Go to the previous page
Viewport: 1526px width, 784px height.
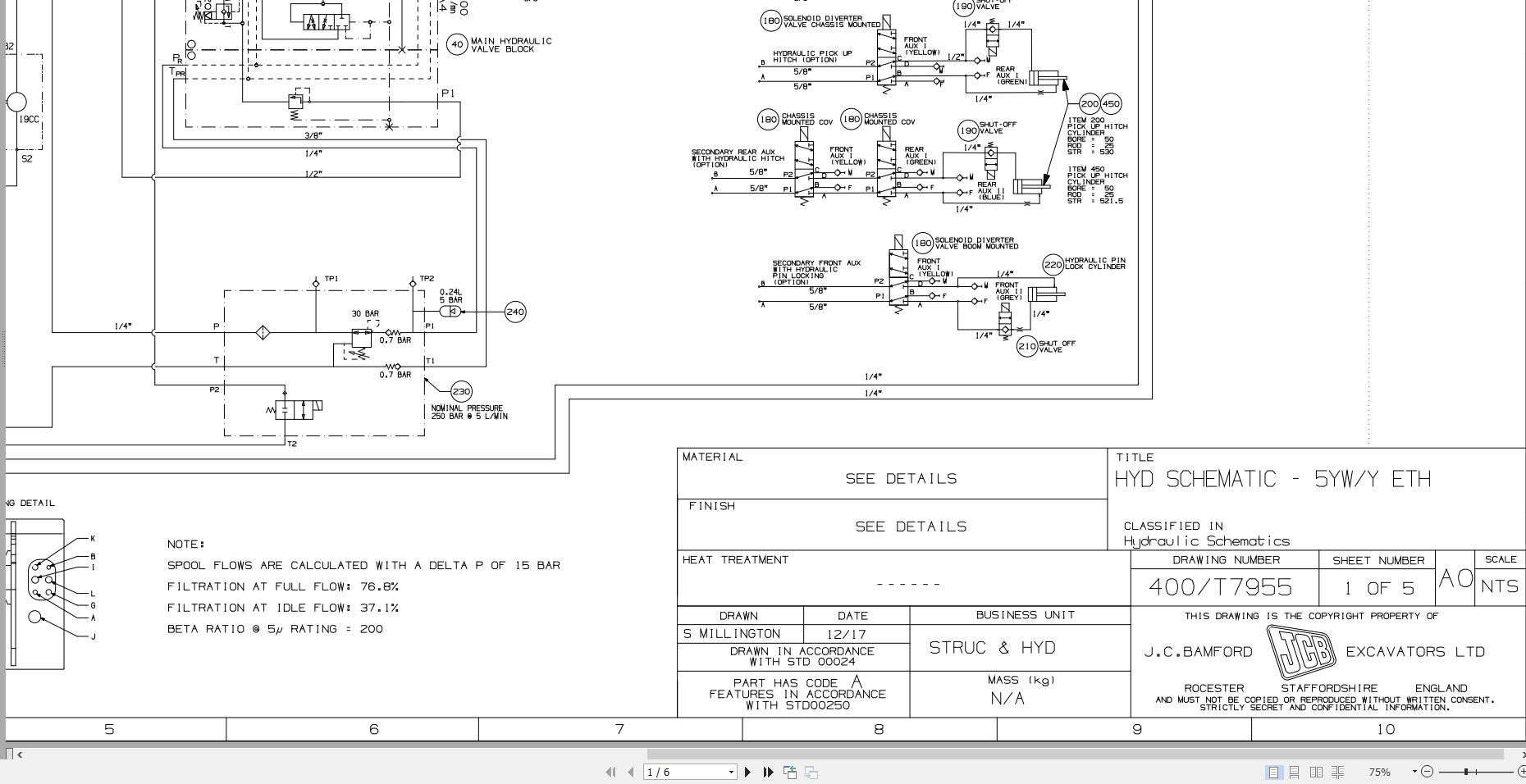[630, 772]
